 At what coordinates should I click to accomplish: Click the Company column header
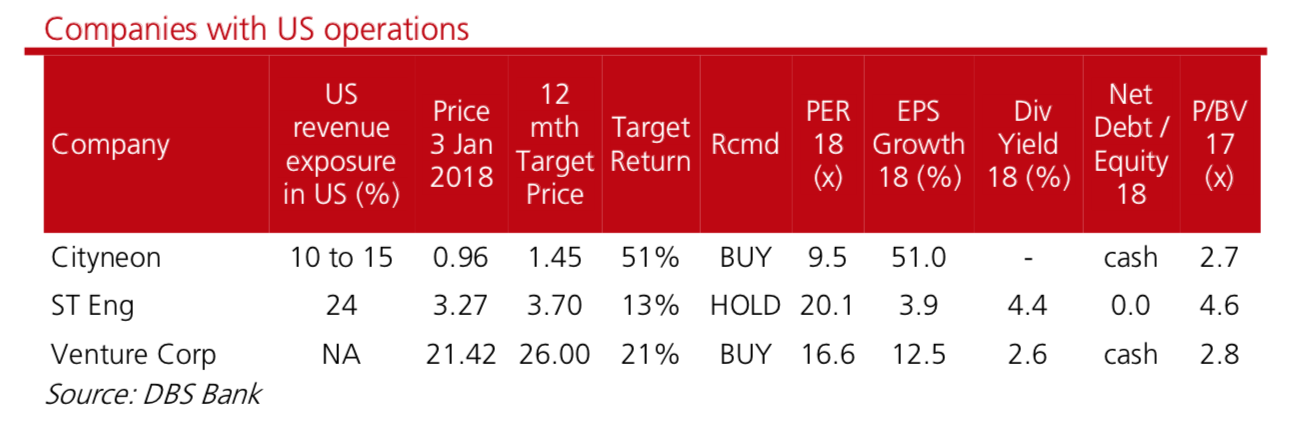(x=110, y=145)
